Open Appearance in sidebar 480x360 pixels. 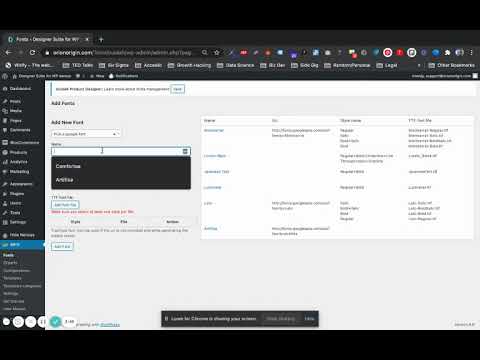pos(21,184)
